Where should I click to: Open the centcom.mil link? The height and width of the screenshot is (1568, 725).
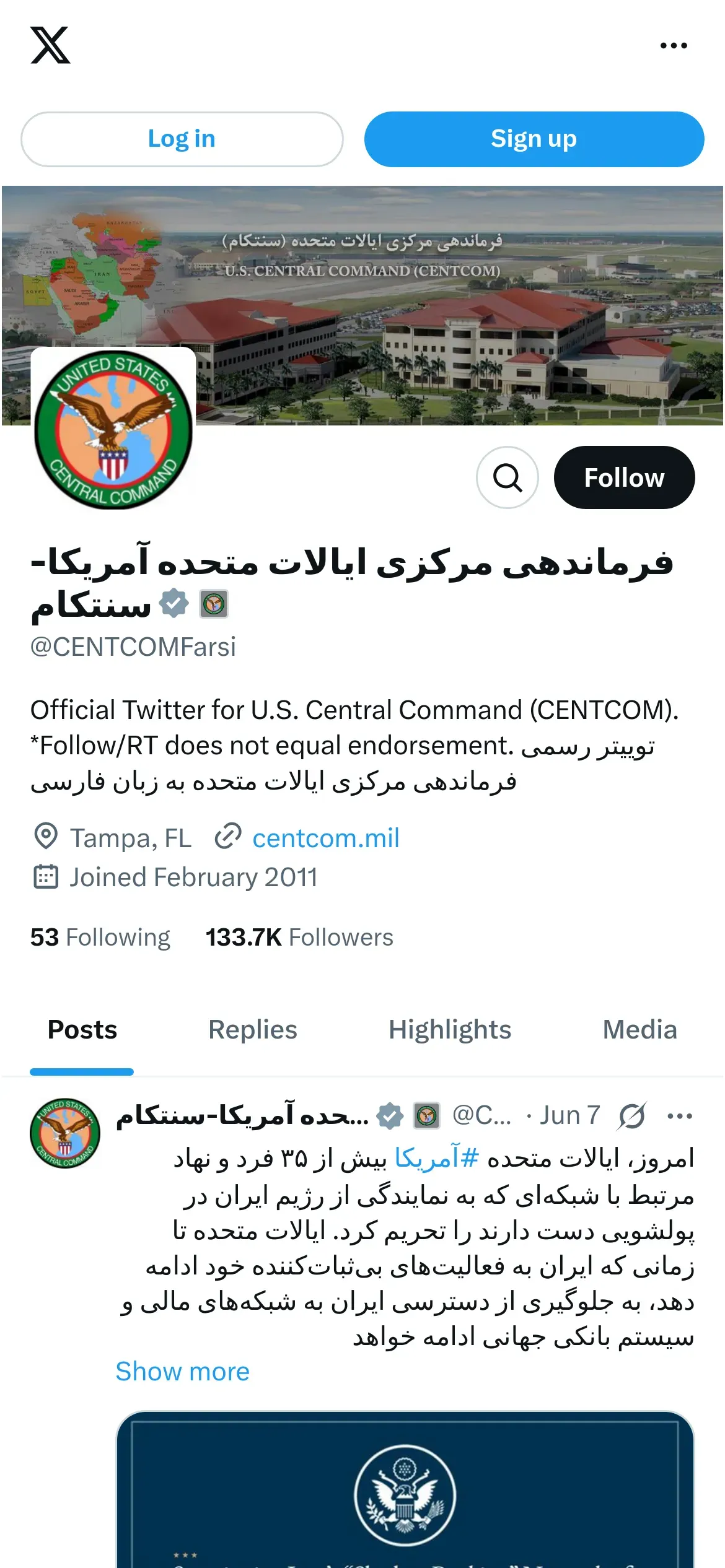pyautogui.click(x=326, y=838)
